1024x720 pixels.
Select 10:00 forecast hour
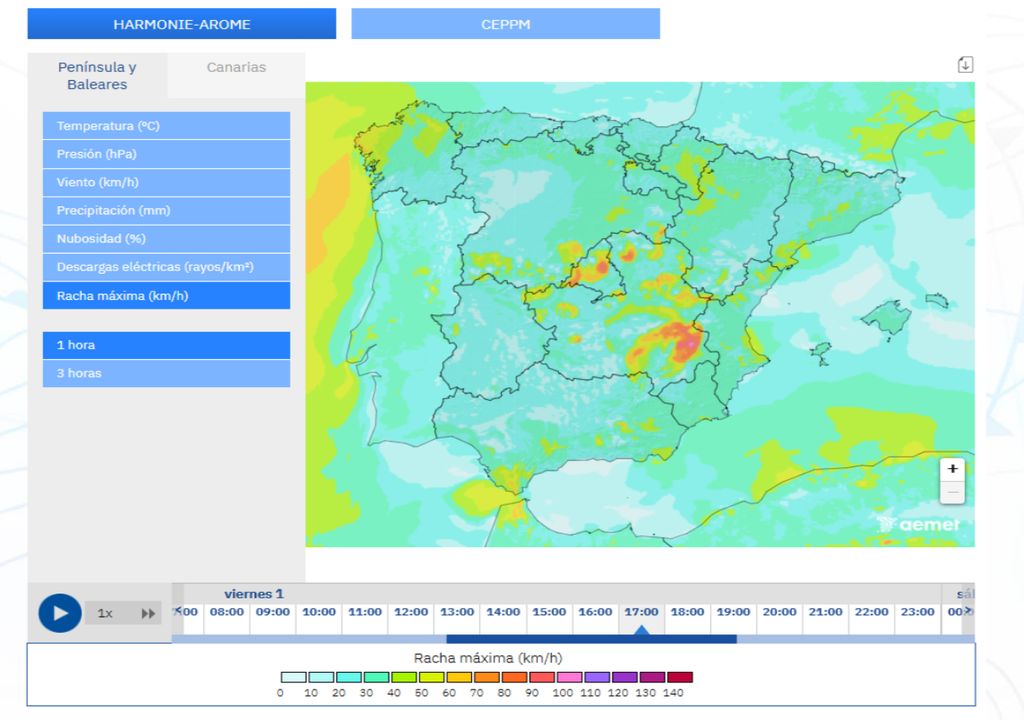pyautogui.click(x=319, y=612)
